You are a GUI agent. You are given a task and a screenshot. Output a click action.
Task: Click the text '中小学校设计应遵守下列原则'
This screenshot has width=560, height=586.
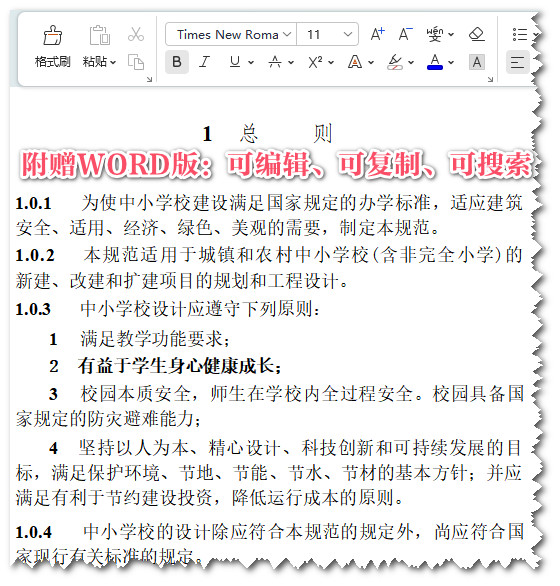click(196, 309)
